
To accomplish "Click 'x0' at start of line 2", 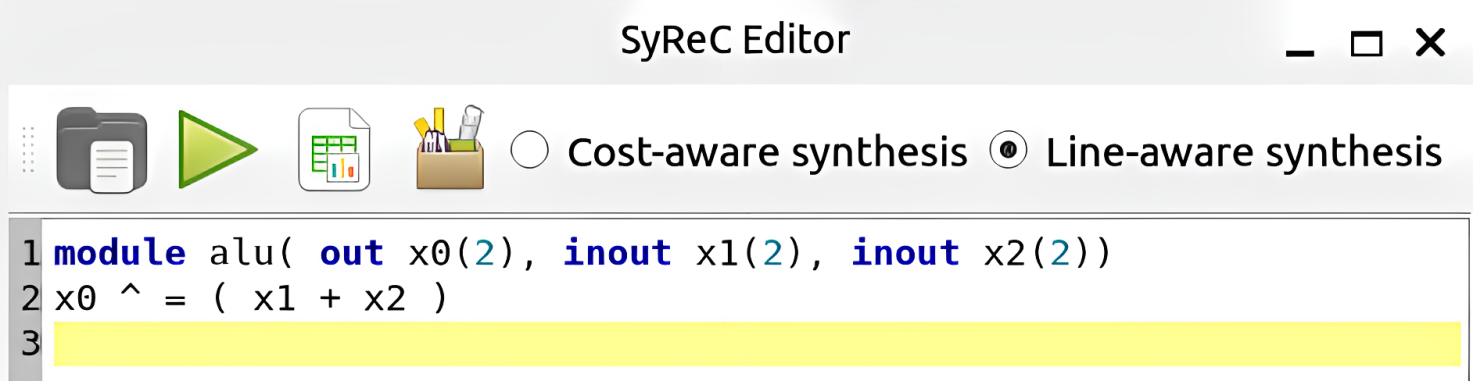I will (x=75, y=299).
